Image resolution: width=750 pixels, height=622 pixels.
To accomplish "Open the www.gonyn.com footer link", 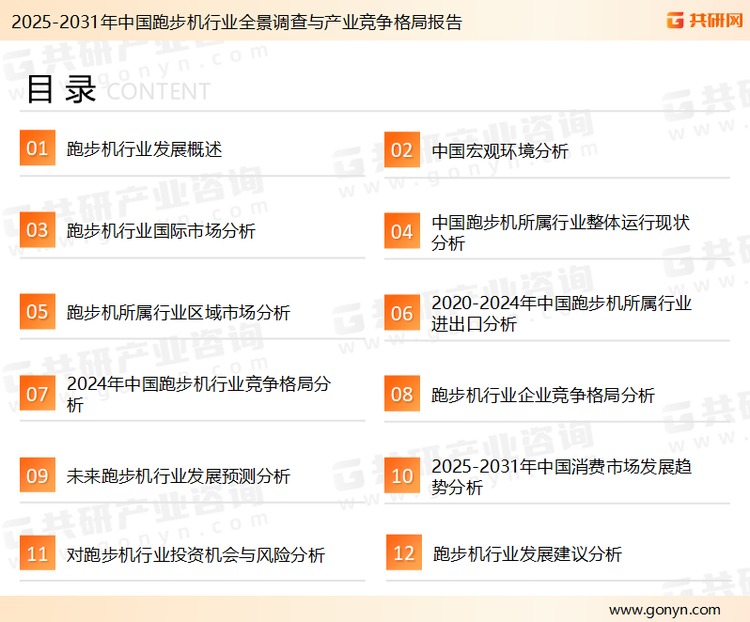I will [664, 610].
